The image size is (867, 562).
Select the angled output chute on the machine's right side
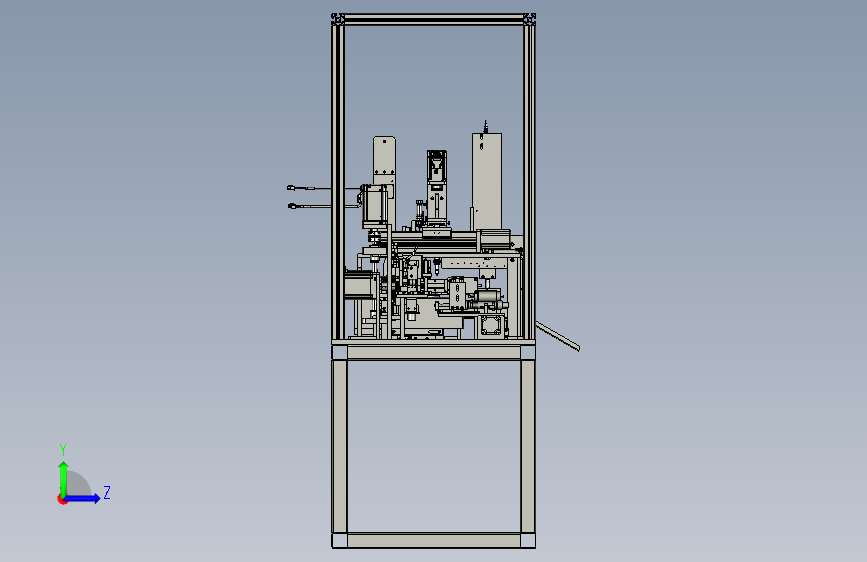[557, 336]
